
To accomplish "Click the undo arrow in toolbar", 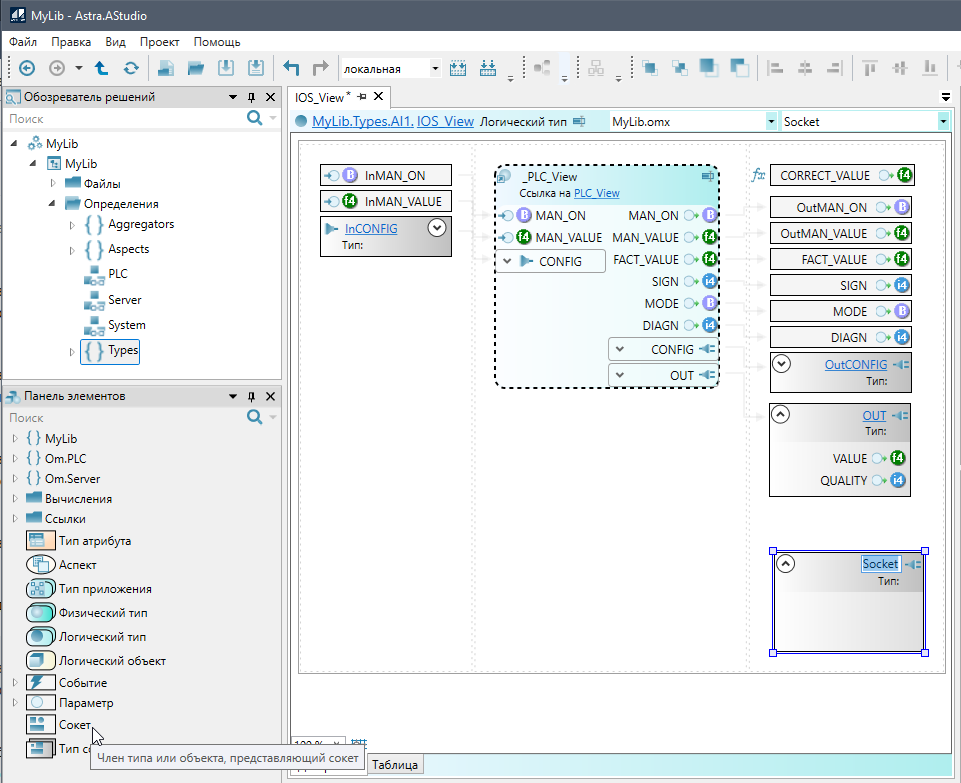I will (x=291, y=68).
